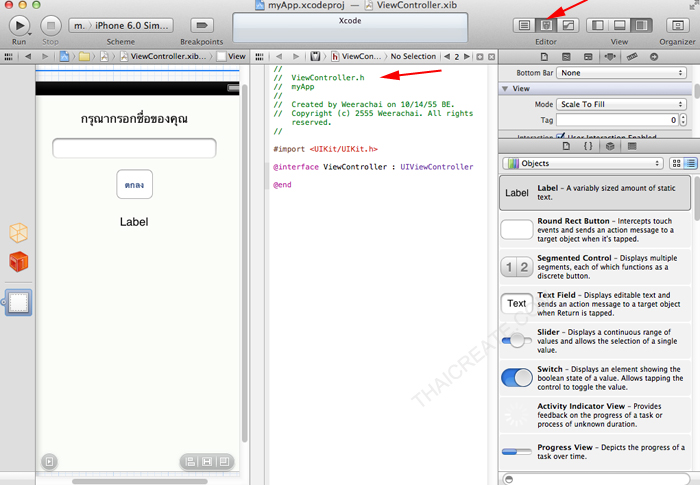Go back in left editor history
700x485 pixels.
pos(28,56)
